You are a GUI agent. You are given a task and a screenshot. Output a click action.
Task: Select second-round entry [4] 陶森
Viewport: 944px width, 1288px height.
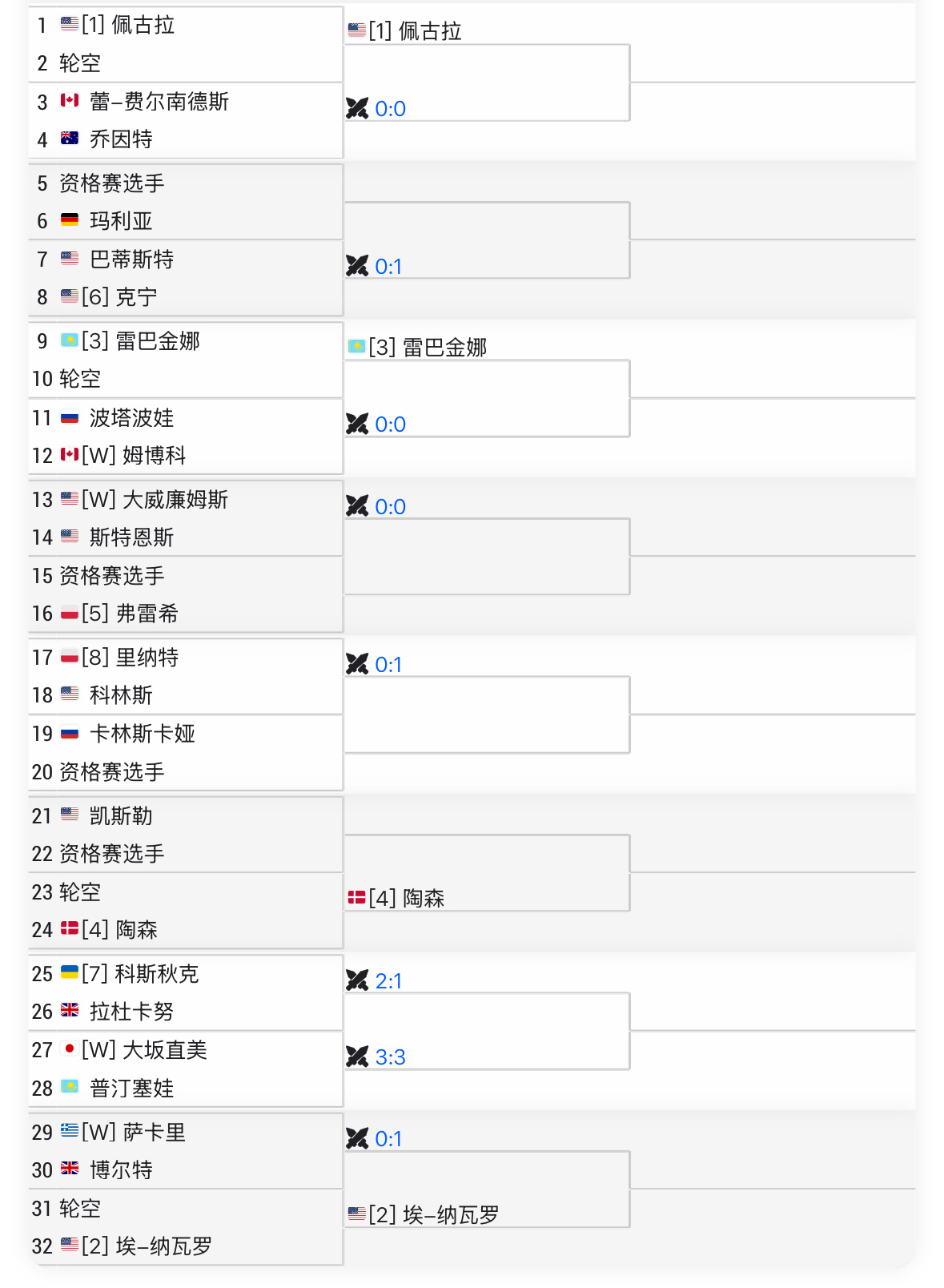407,899
